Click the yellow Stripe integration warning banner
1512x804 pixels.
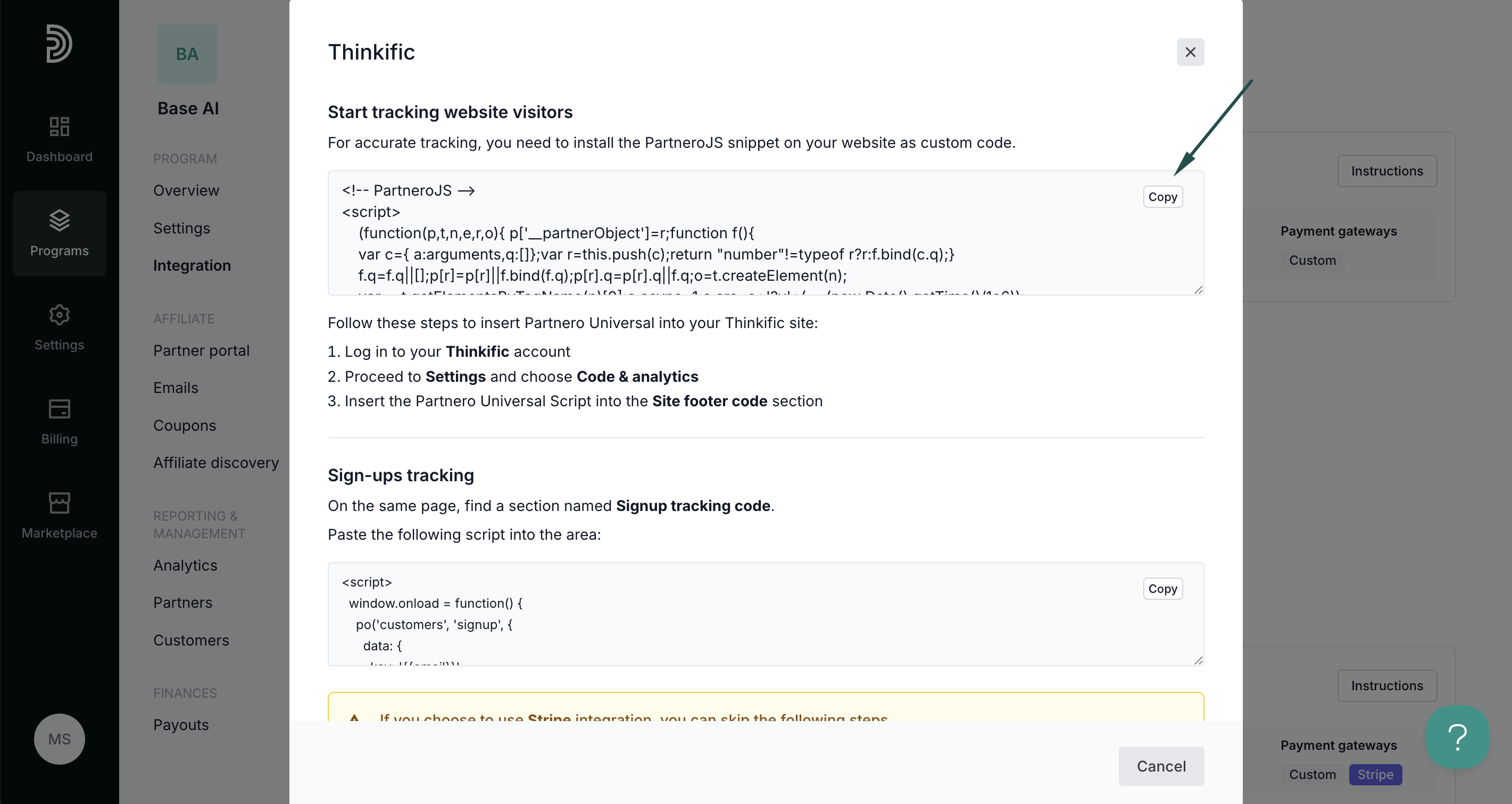coord(766,707)
